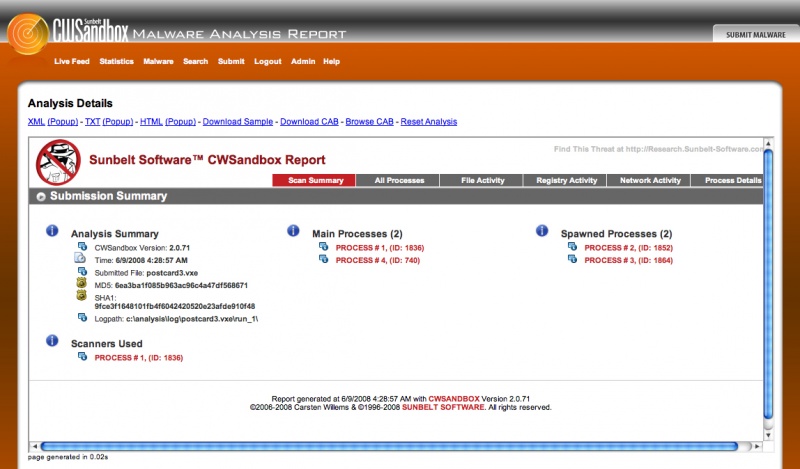Click icon beside PROCESS # 2 entry
Screen dimensions: 800x469
(572, 246)
